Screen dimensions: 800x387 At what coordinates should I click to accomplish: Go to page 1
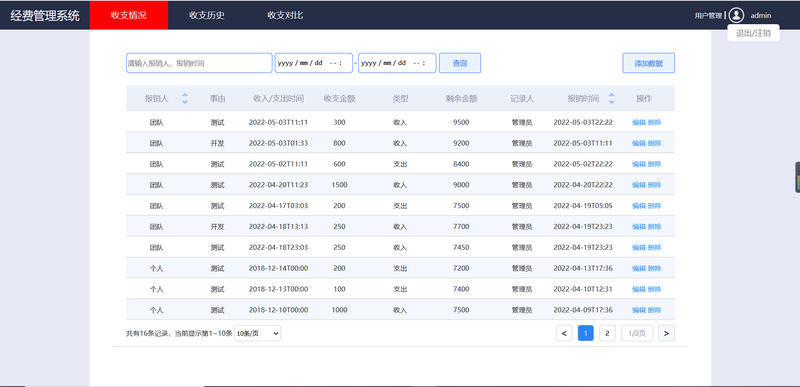(x=586, y=333)
